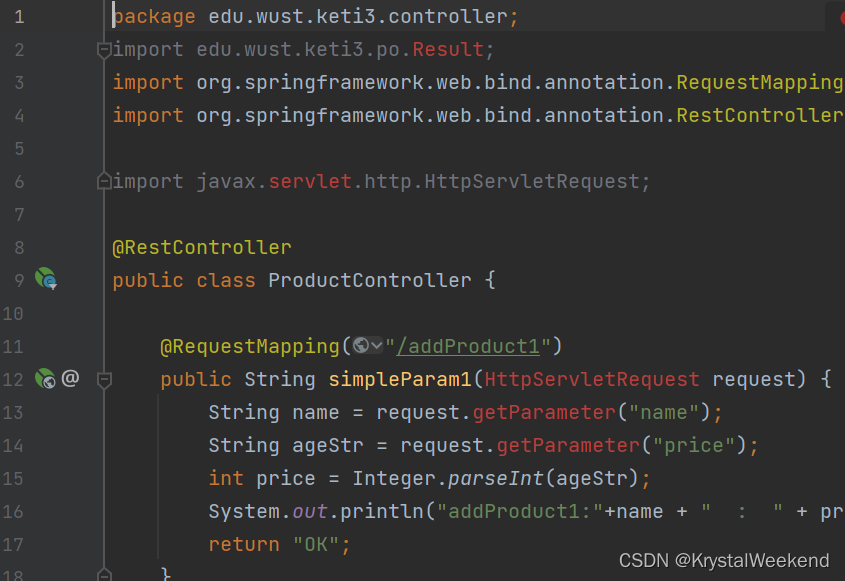Click the package name edu.wust.keti3.controller
Screen dimensions: 845x581
point(358,17)
